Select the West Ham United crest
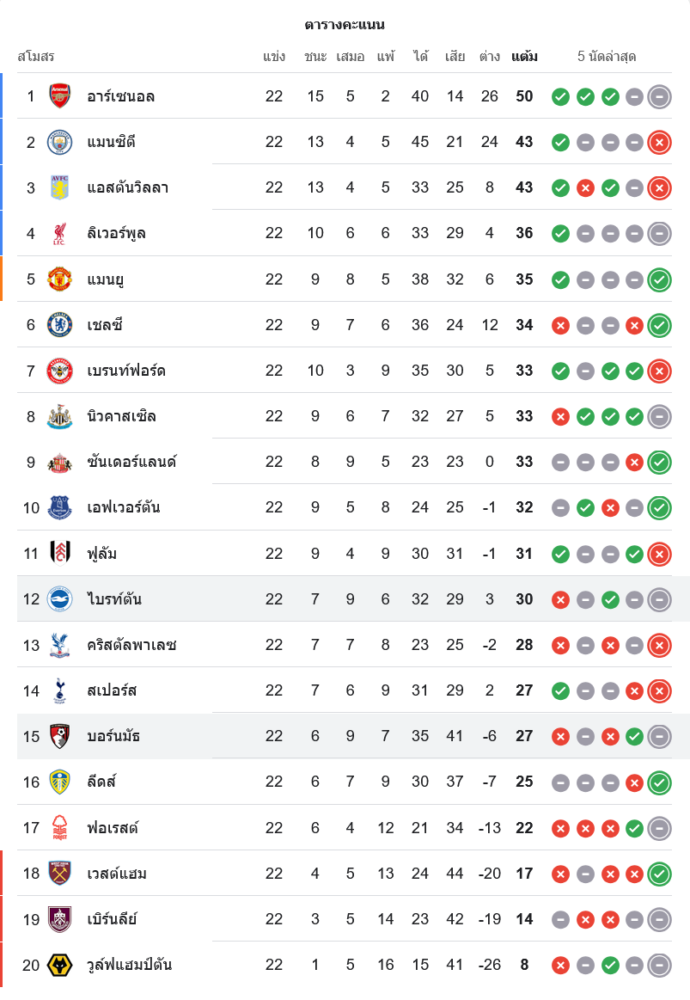Screen dimensions: 690x1000 (x=60, y=873)
